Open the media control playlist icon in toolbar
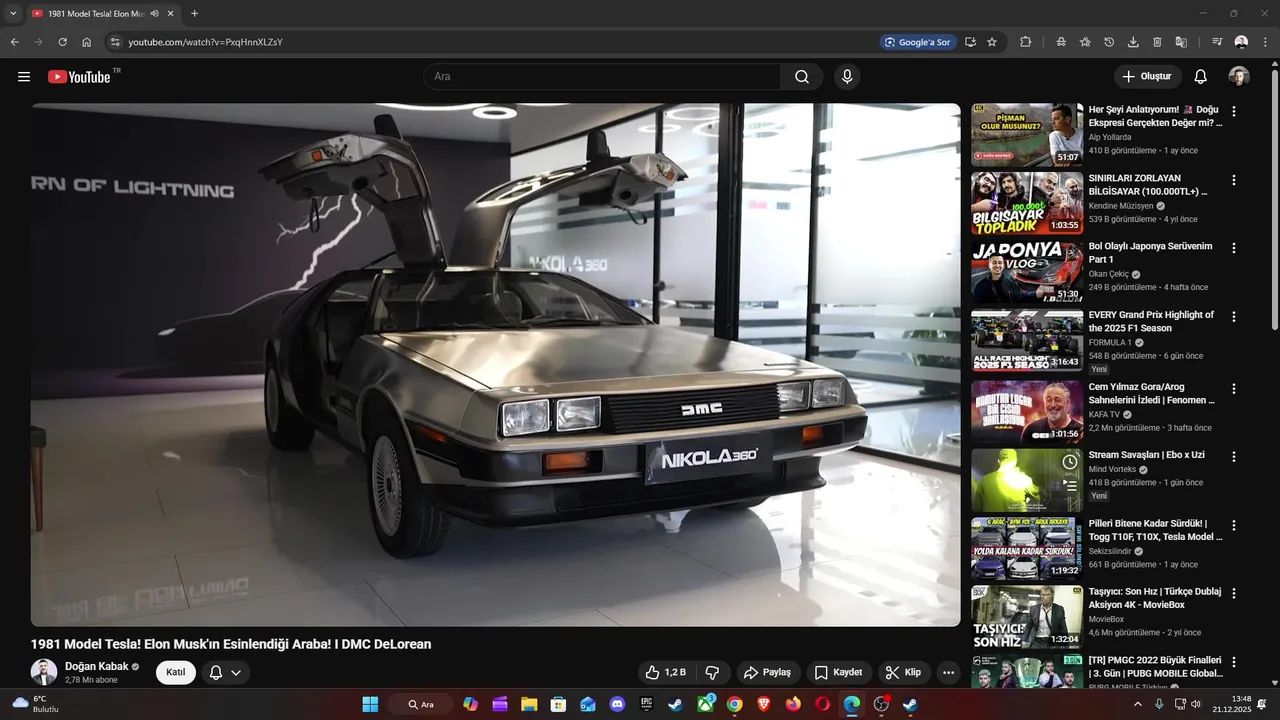1280x720 pixels. 1217,42
